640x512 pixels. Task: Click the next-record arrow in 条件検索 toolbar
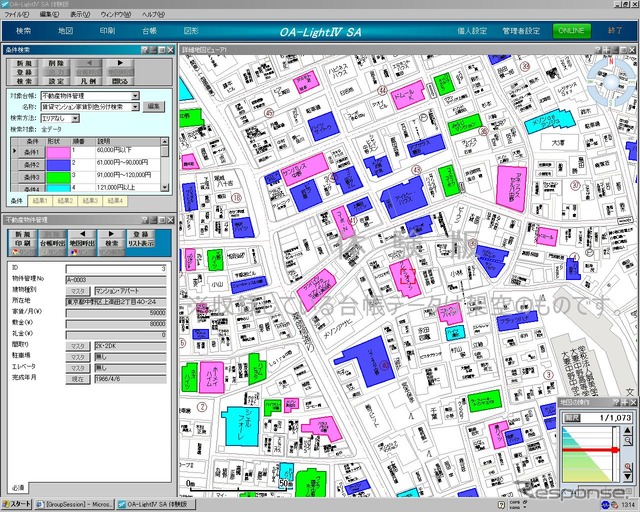coord(120,63)
